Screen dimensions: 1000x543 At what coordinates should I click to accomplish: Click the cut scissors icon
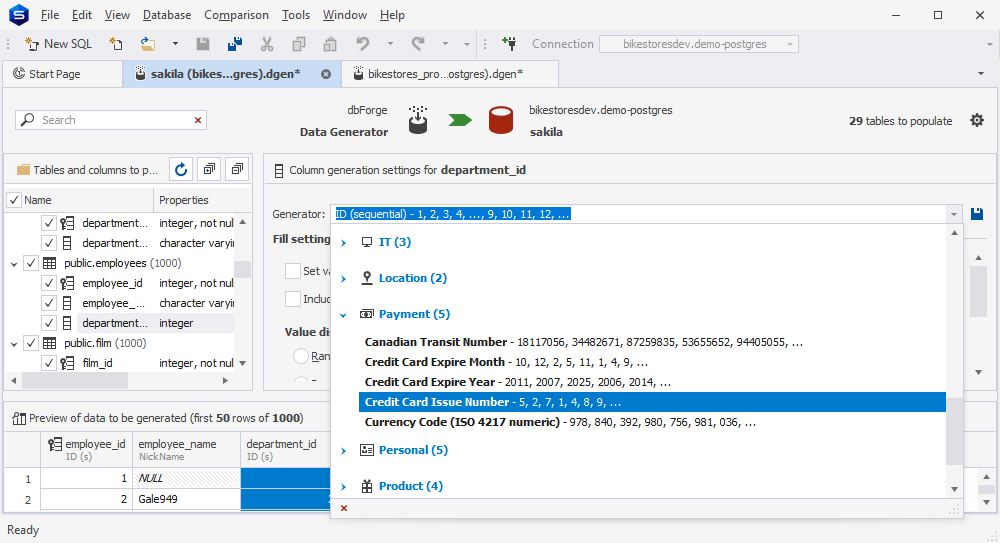tap(267, 44)
